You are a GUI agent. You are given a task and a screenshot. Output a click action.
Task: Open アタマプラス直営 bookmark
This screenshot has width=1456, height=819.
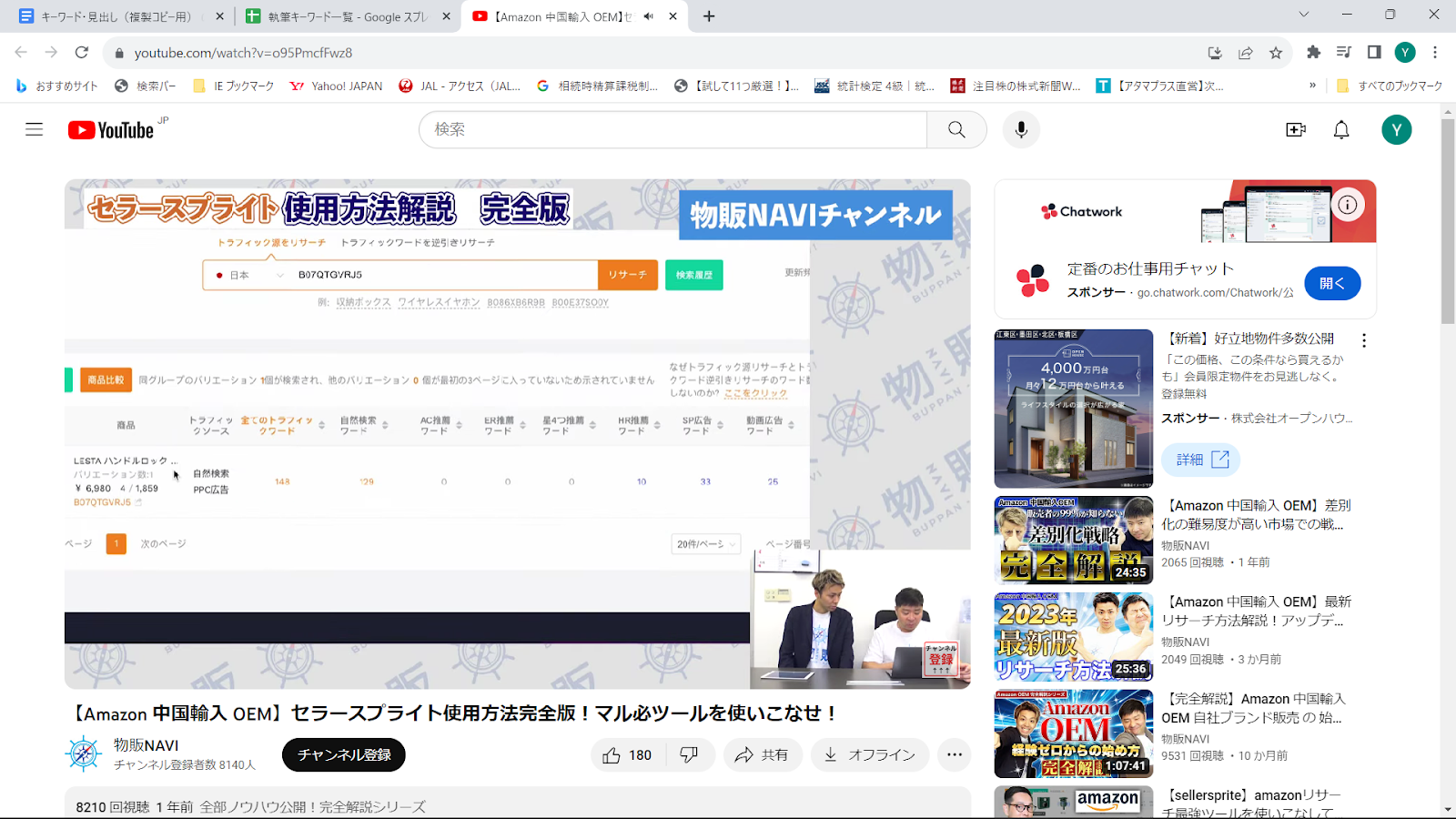click(x=1160, y=86)
